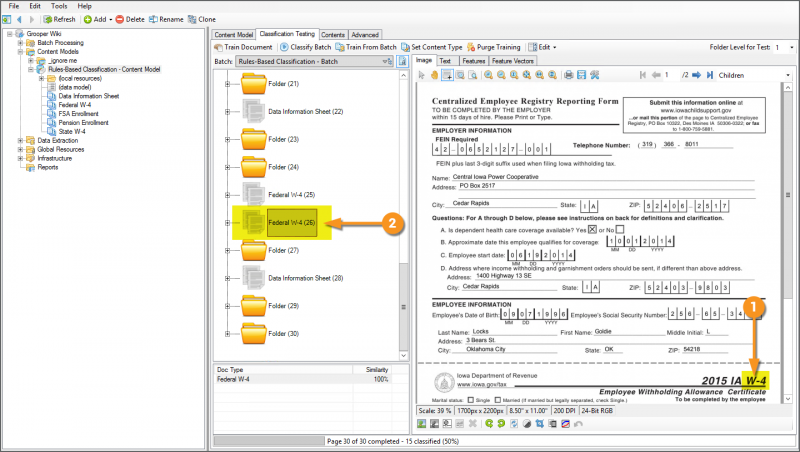Screen dimensions: 800x452
Task: Click the Classify Batch button
Action: (x=306, y=47)
